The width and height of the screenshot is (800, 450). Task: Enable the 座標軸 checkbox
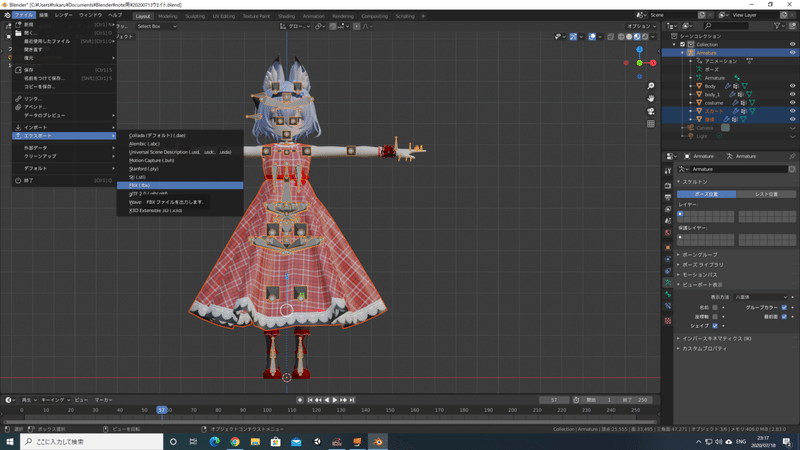click(x=715, y=317)
